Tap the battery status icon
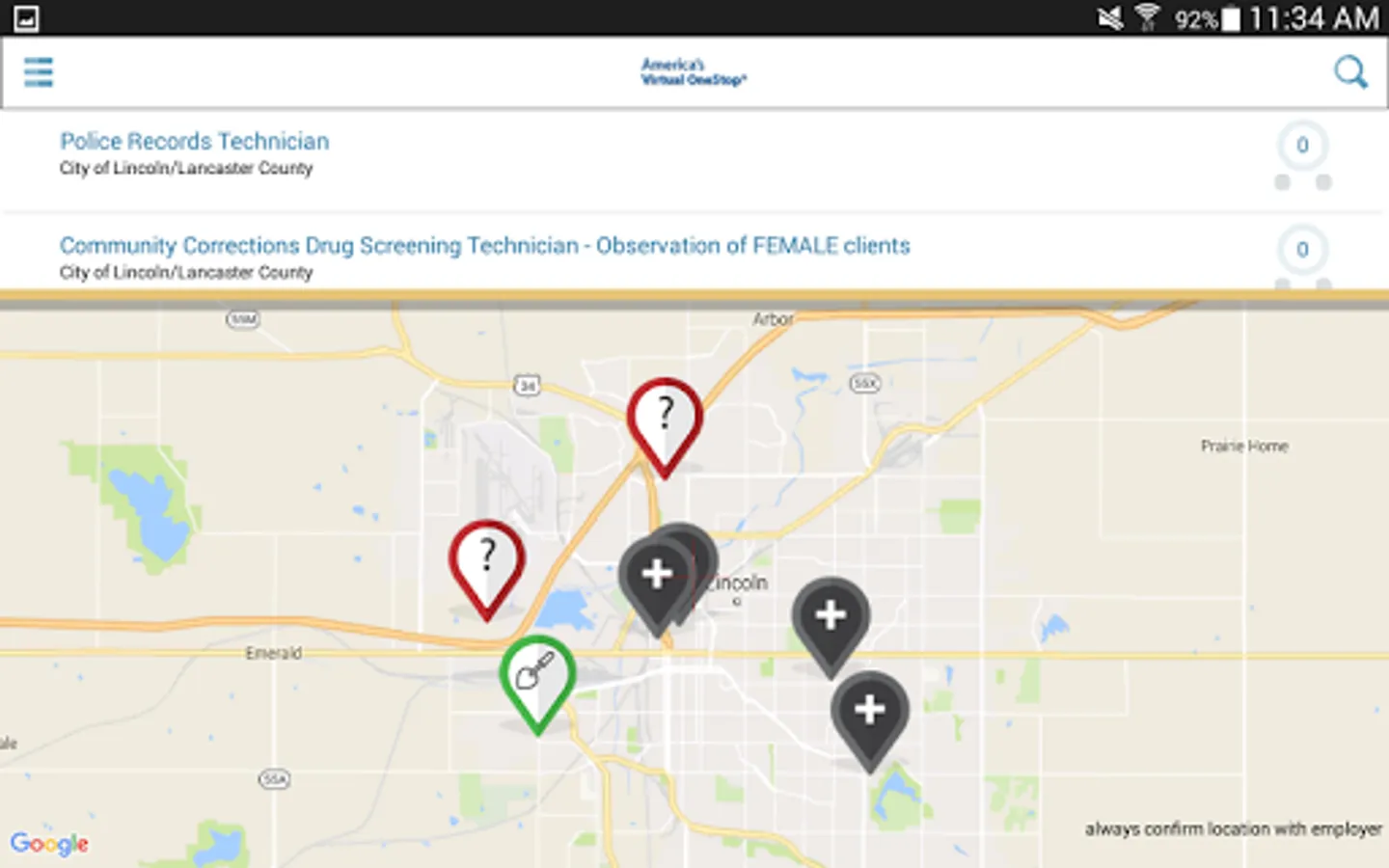The height and width of the screenshot is (868, 1389). click(1231, 19)
